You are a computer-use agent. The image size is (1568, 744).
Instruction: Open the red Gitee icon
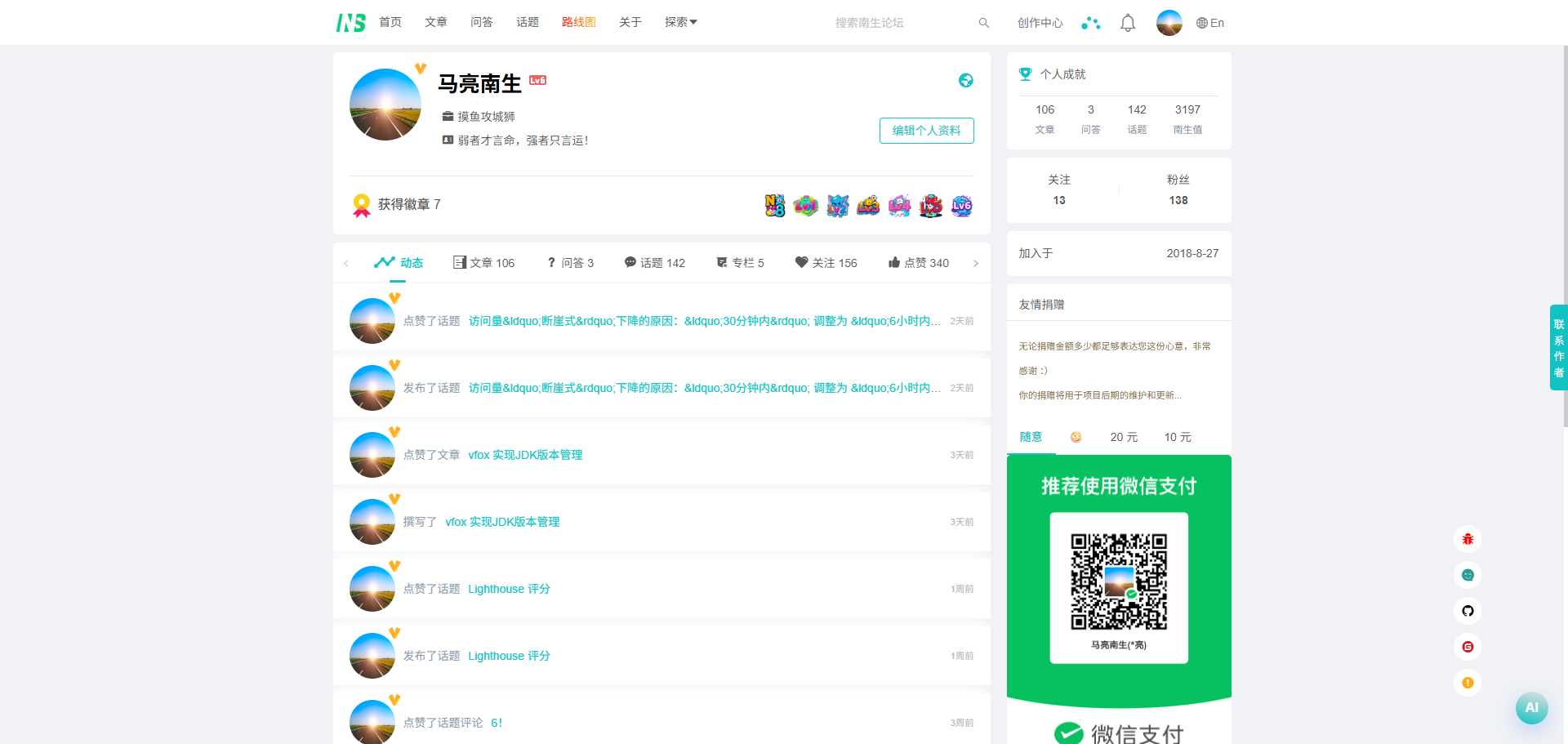pos(1468,647)
